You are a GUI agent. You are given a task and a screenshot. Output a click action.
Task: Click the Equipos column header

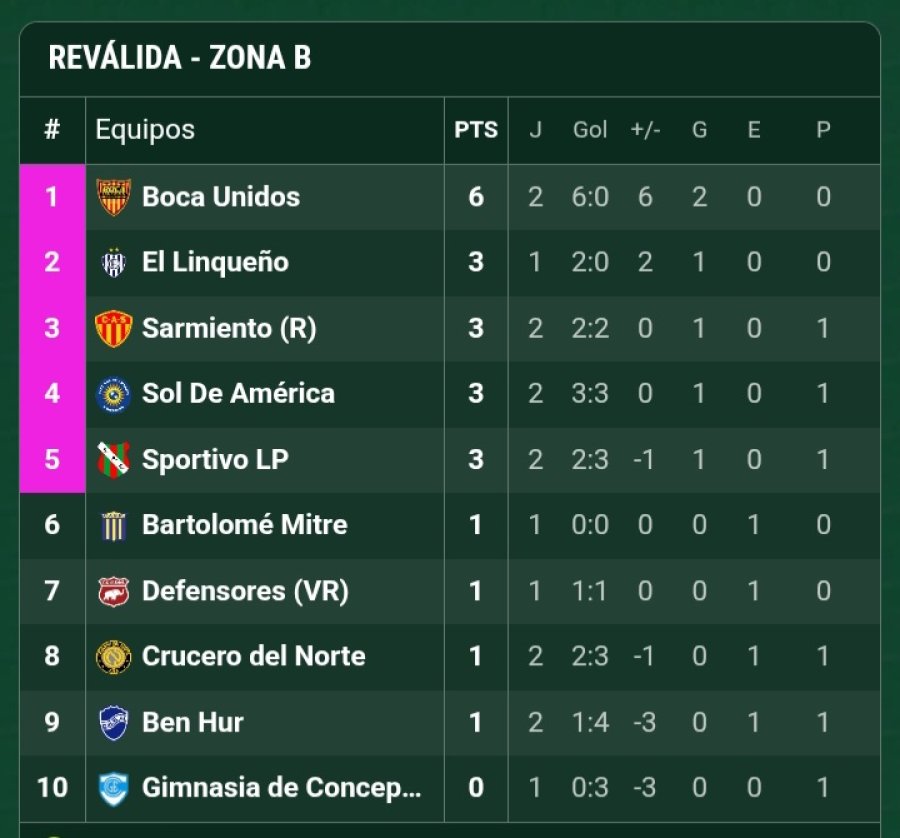click(x=145, y=130)
